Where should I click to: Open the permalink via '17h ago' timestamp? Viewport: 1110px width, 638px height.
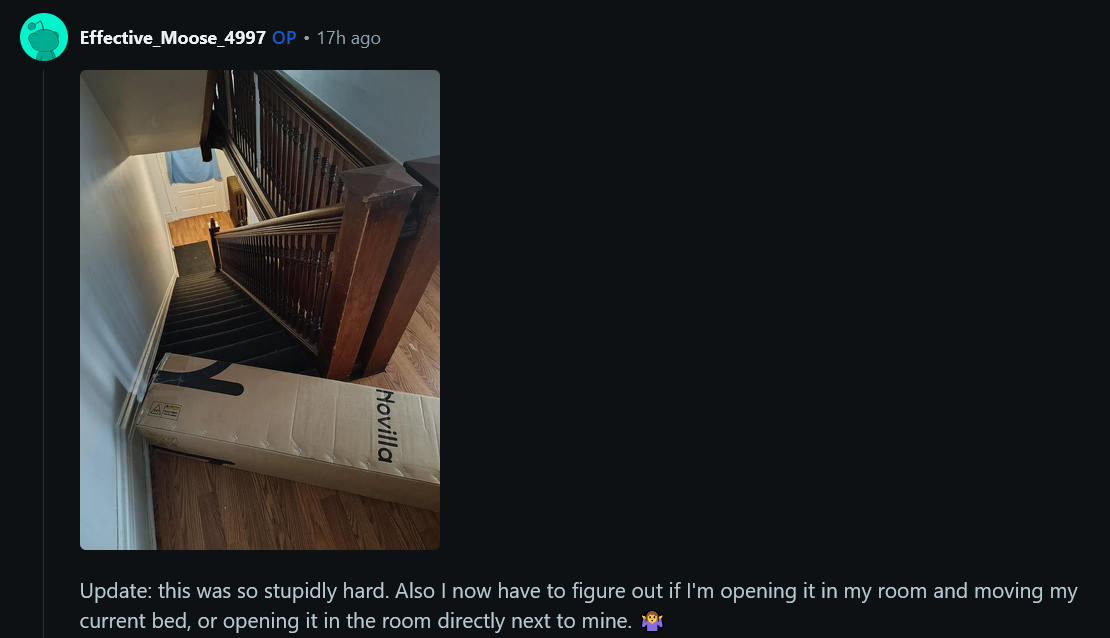348,38
